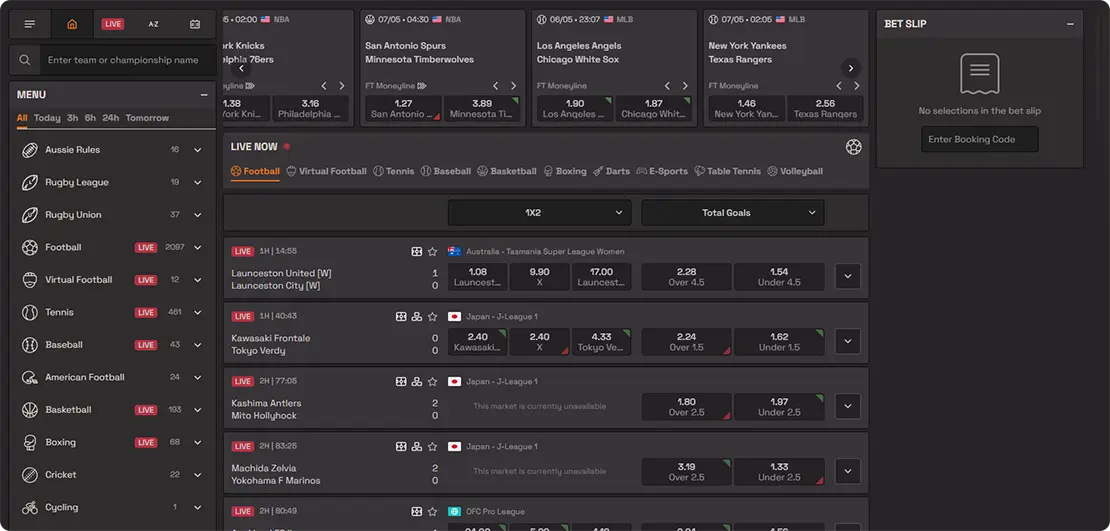Bet on Texas Rangers at 2.56
1110x531 pixels.
click(x=825, y=109)
